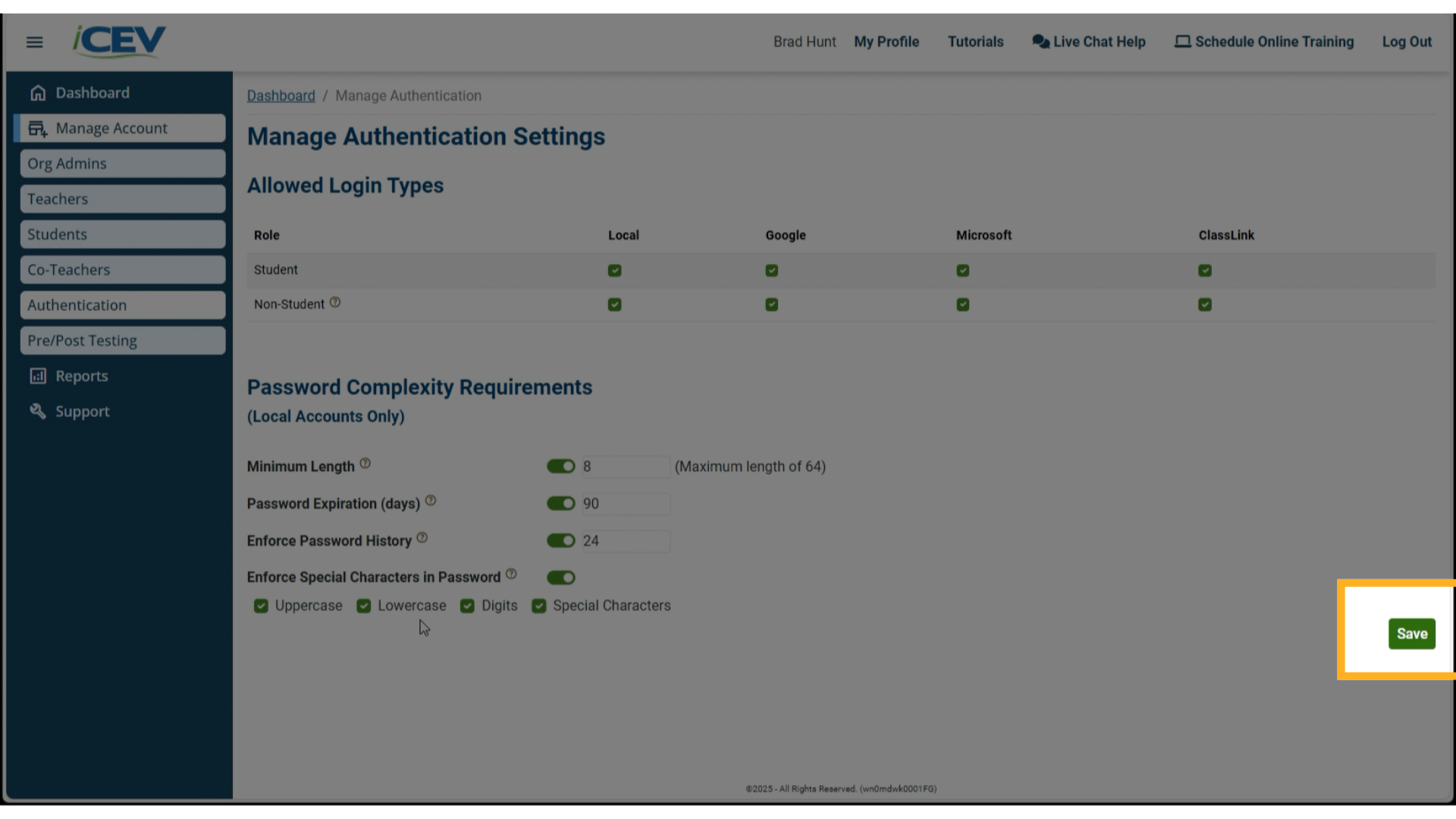Click the Log Out link
Image resolution: width=1456 pixels, height=819 pixels.
tap(1407, 42)
